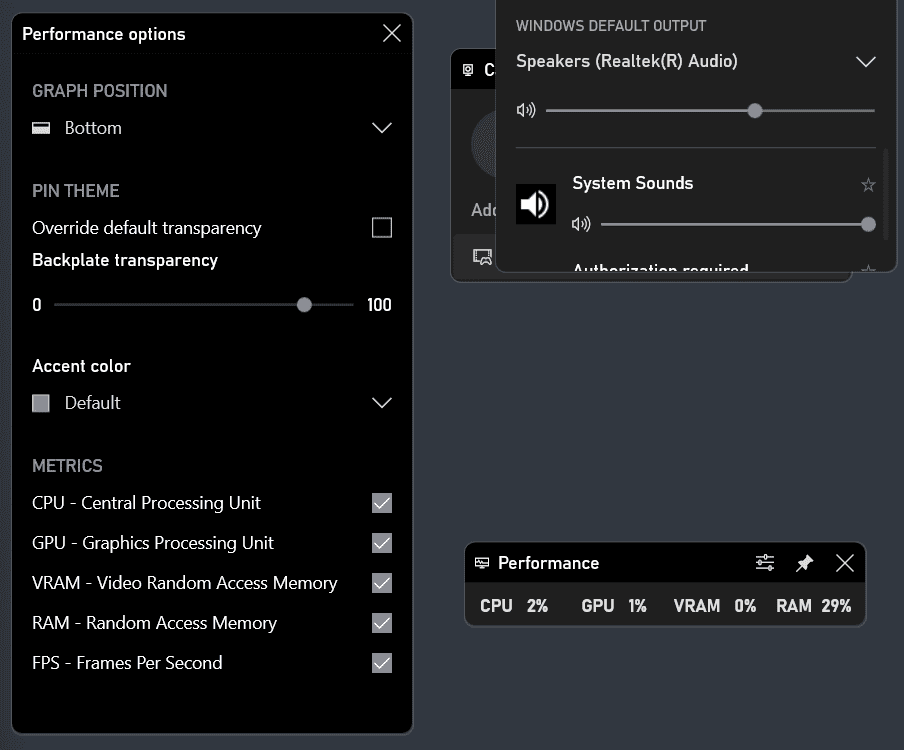Image resolution: width=904 pixels, height=750 pixels.
Task: Click the Capture widget monitor icon
Action: tap(468, 69)
